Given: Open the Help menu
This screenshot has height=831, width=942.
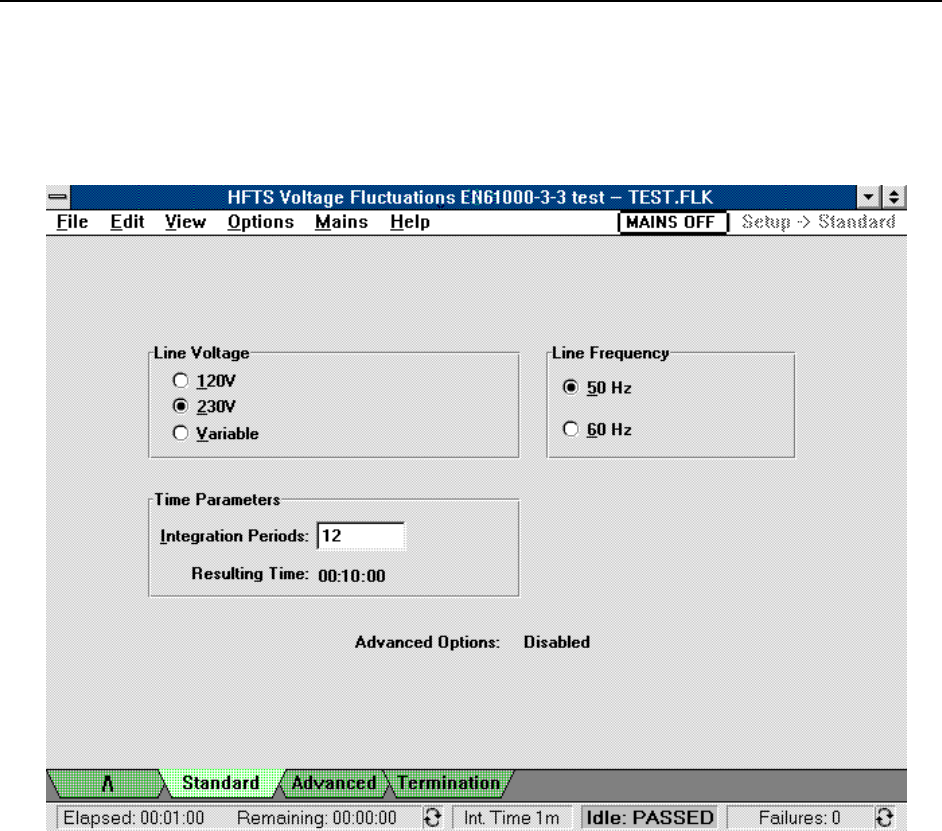Looking at the screenshot, I should (x=410, y=222).
